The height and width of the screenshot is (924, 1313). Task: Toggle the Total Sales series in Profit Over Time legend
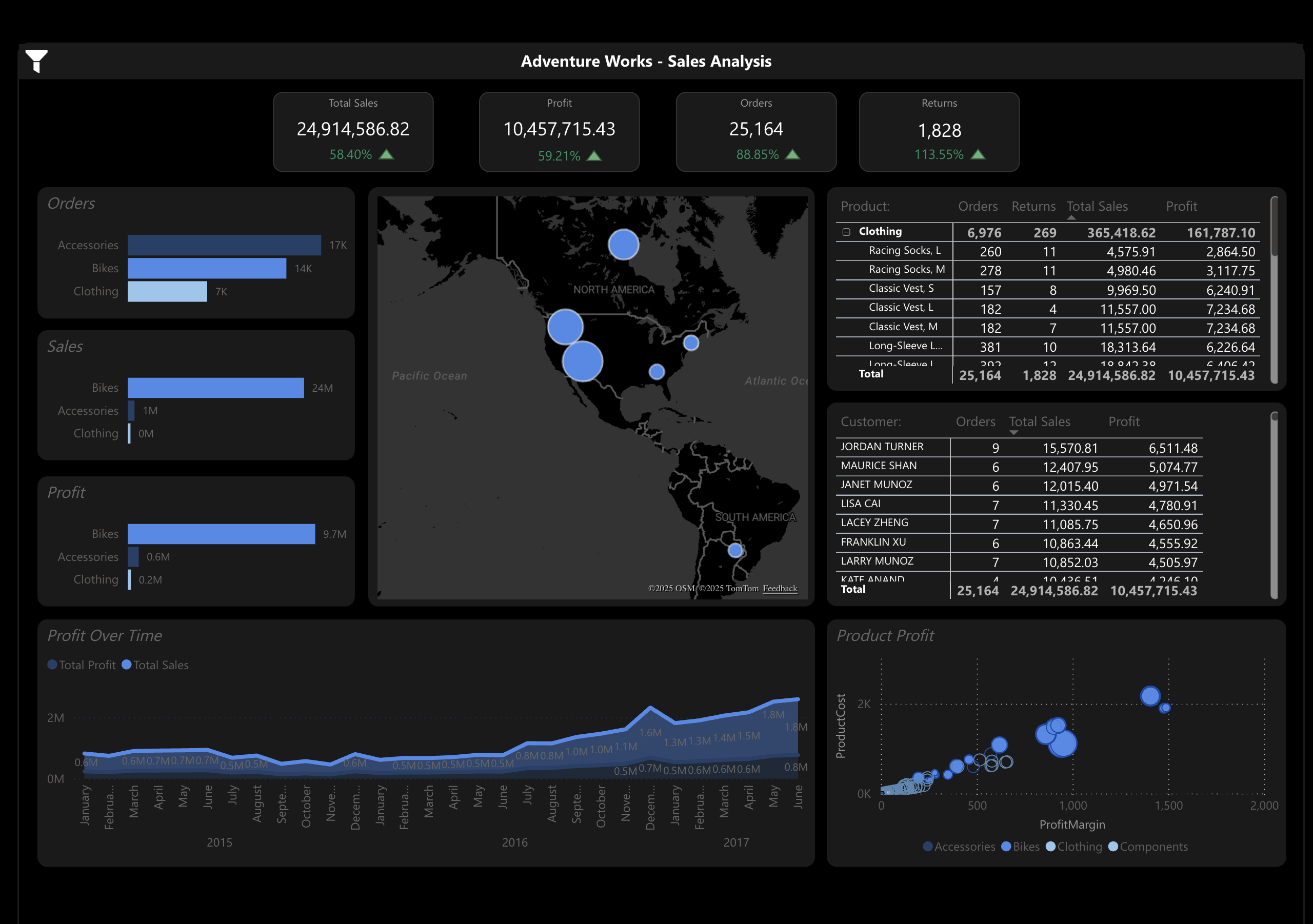[x=127, y=665]
